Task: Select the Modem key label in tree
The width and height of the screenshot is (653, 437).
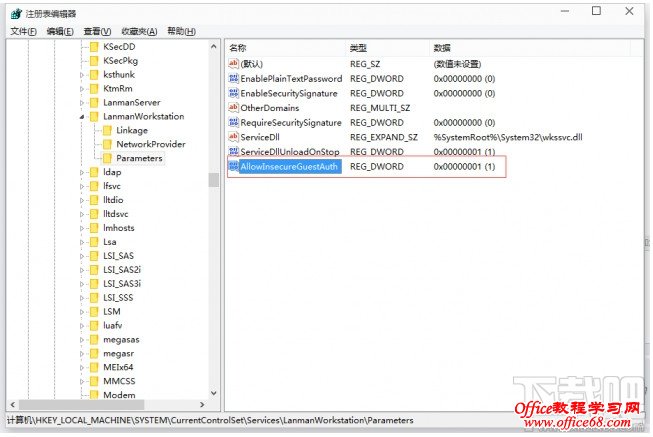Action: pyautogui.click(x=119, y=395)
